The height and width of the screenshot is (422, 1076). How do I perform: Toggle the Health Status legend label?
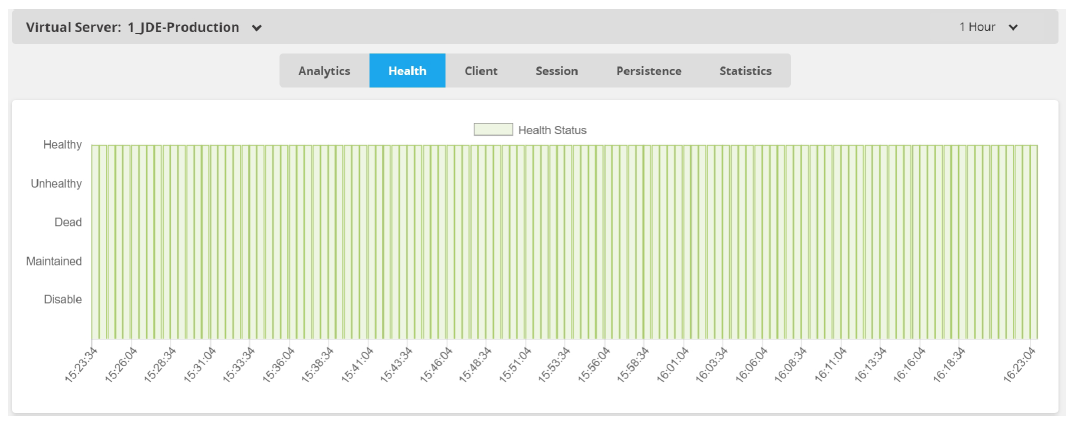pyautogui.click(x=552, y=130)
